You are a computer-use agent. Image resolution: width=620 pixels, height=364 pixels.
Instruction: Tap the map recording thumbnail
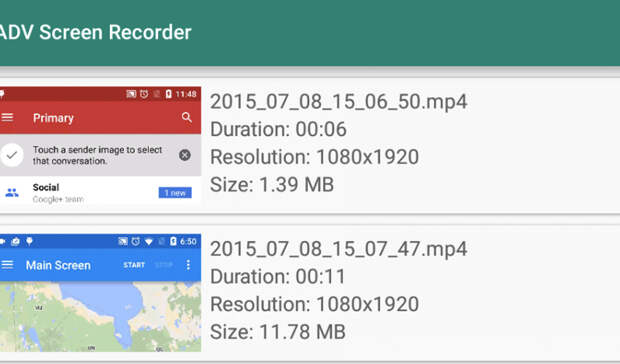(100, 293)
